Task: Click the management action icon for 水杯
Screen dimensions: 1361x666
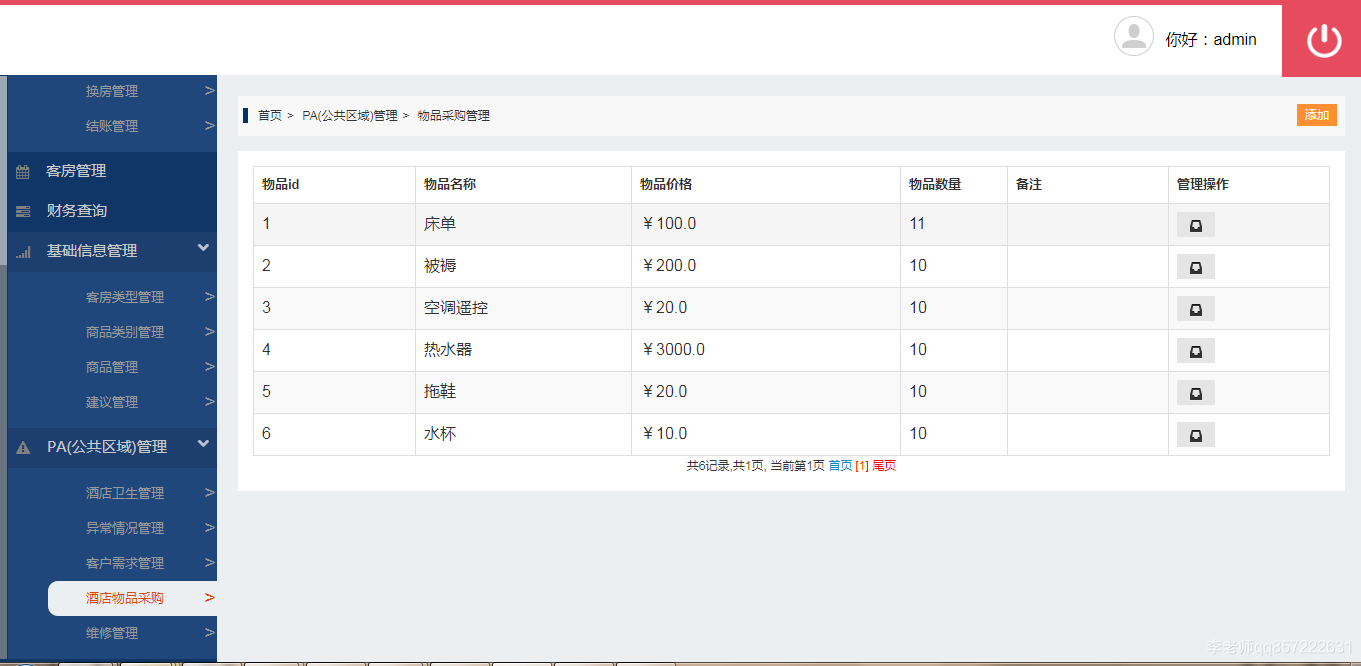Action: click(1195, 433)
